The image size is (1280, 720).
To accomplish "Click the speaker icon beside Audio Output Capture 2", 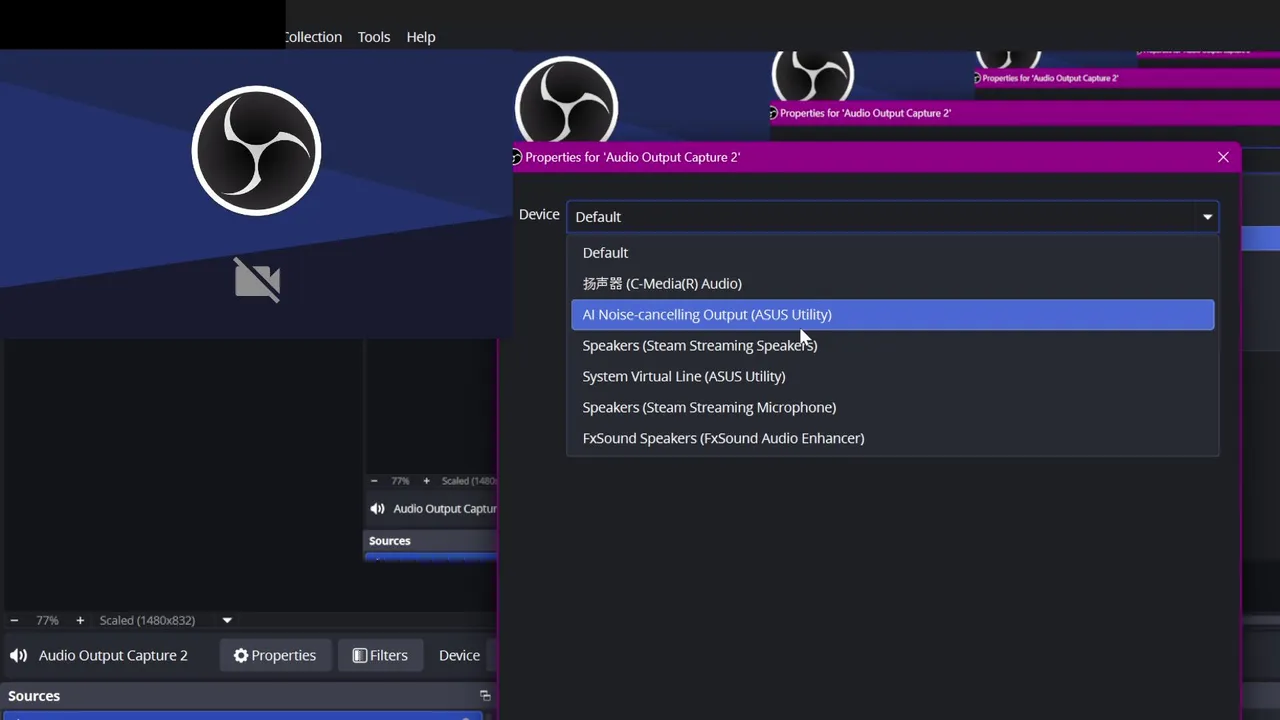I will coord(18,656).
